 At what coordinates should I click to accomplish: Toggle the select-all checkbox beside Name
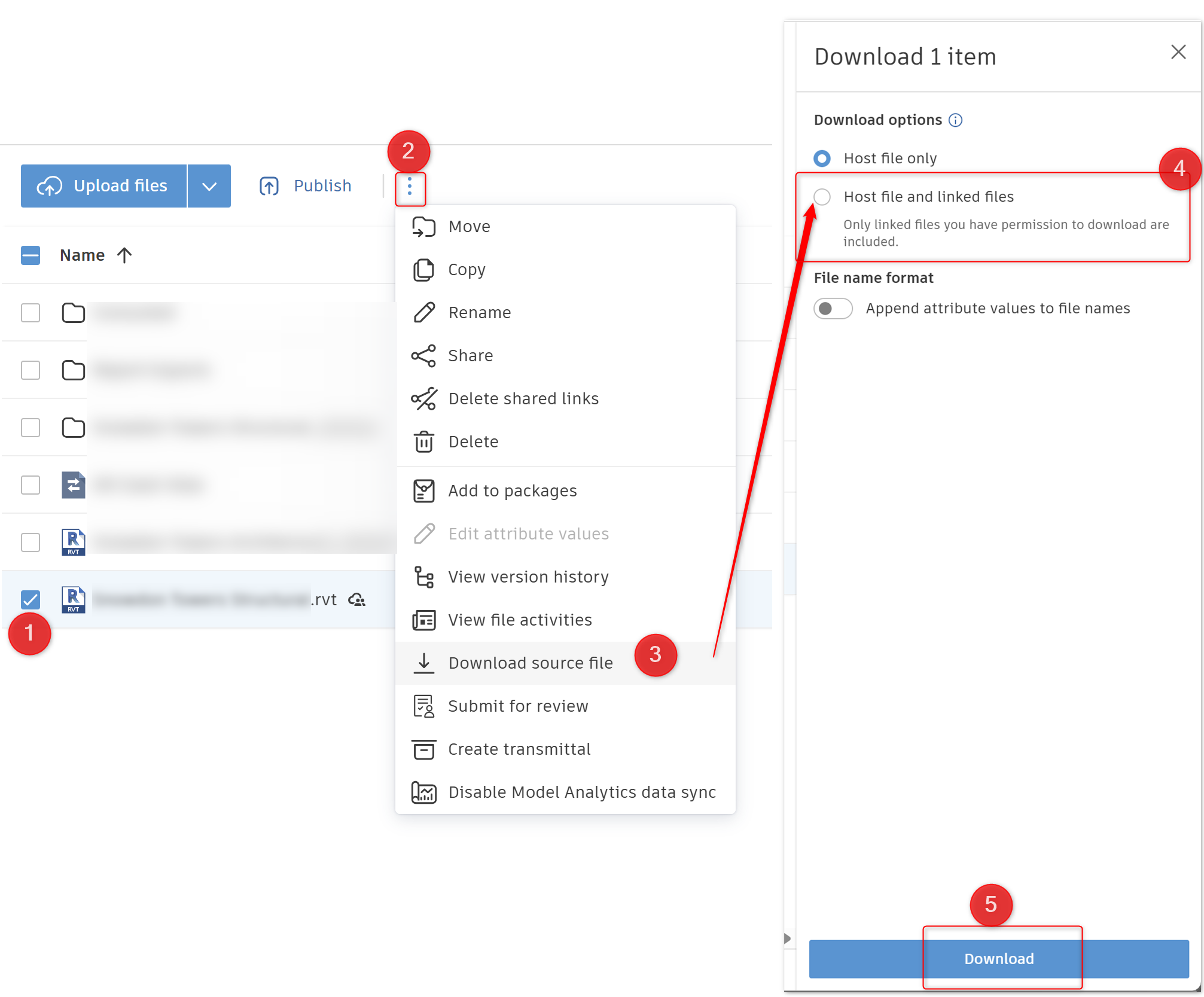pos(31,255)
